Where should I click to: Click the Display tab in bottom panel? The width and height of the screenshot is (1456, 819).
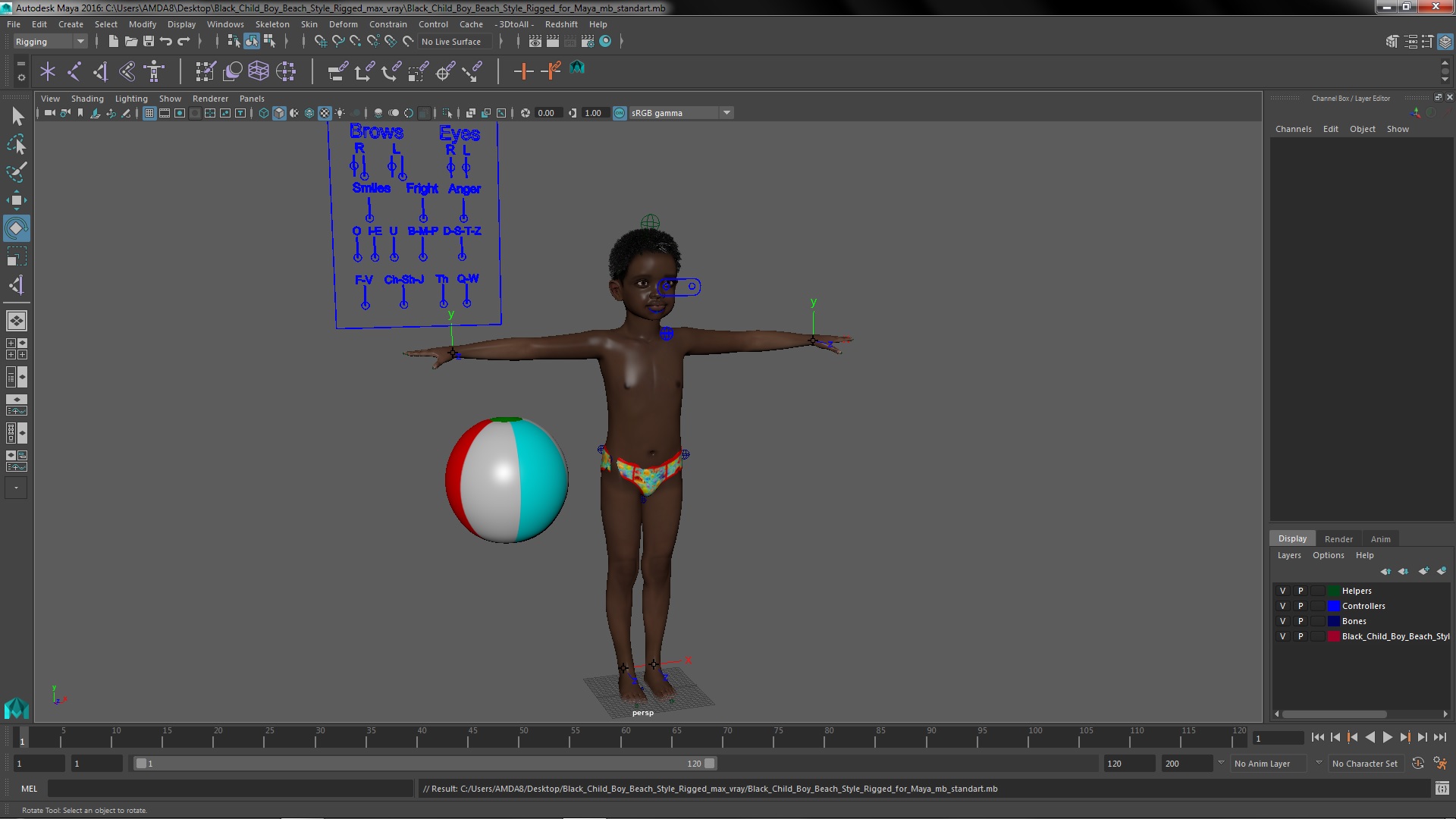coord(1293,539)
